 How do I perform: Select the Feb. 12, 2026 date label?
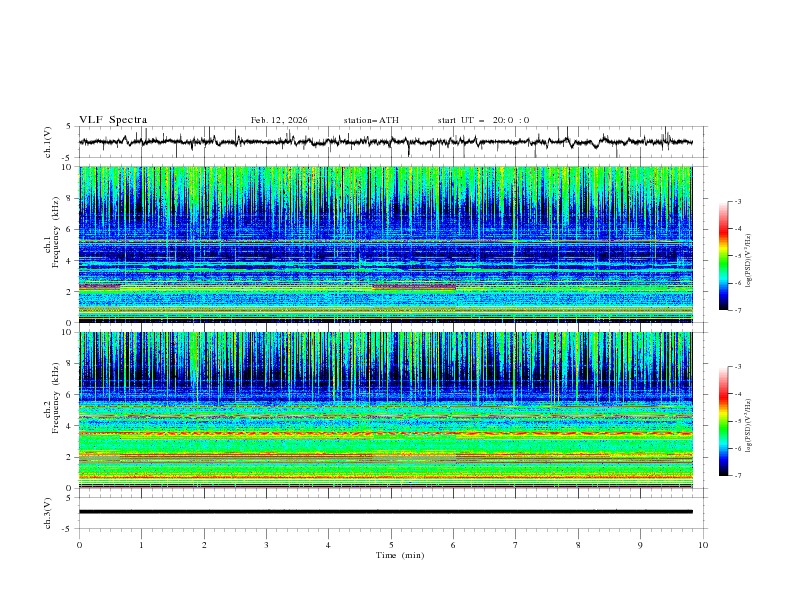pyautogui.click(x=279, y=120)
